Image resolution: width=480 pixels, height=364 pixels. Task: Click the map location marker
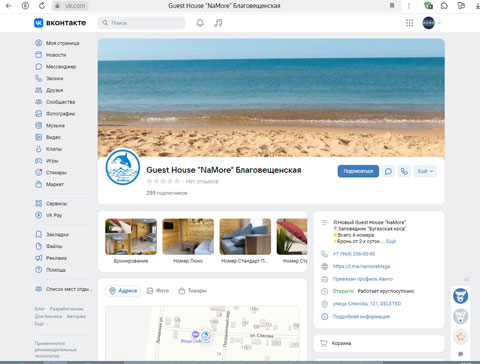click(x=206, y=336)
